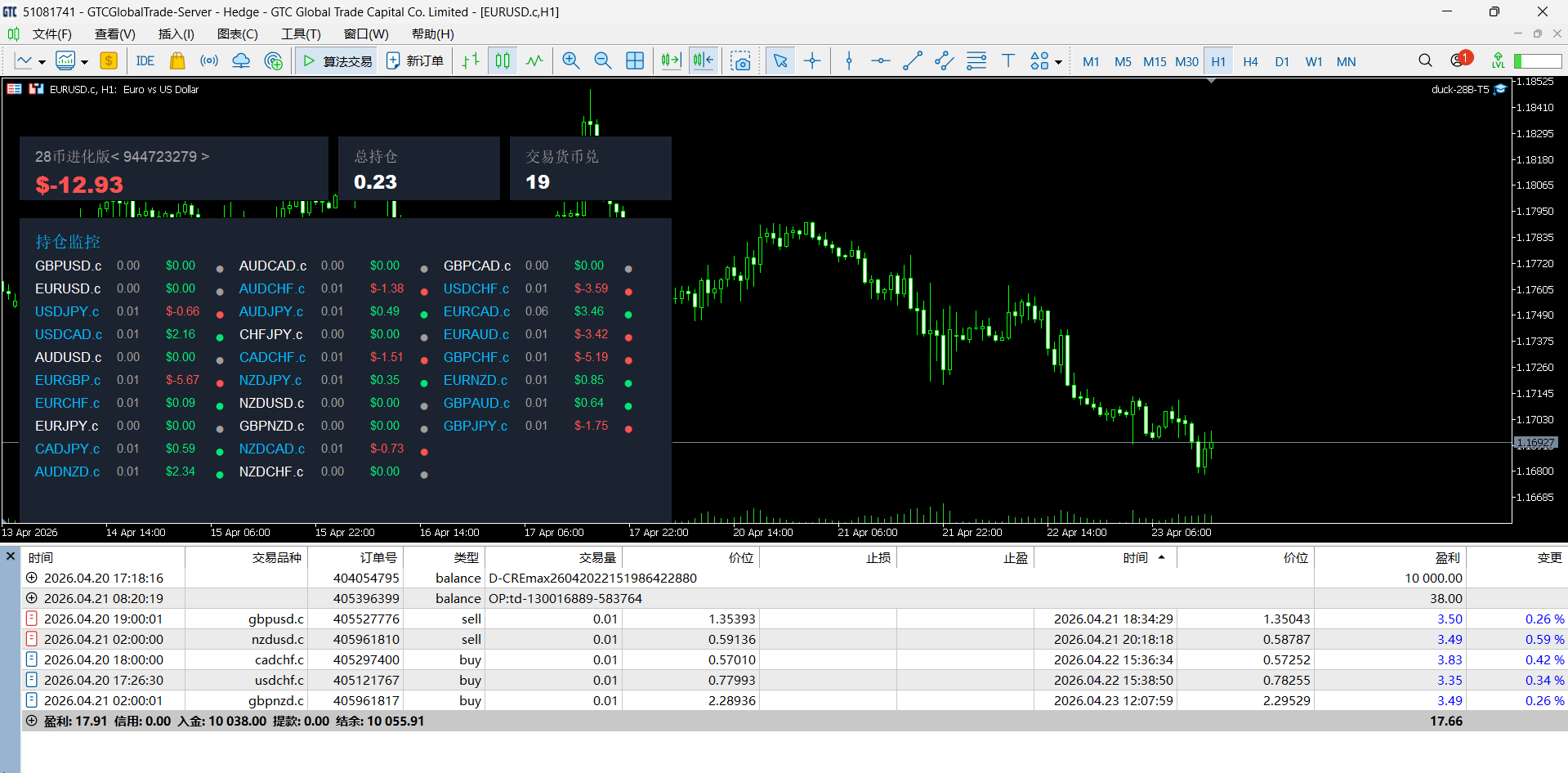Open the IDE MetaEditor icon
The width and height of the screenshot is (1568, 773).
pos(145,61)
